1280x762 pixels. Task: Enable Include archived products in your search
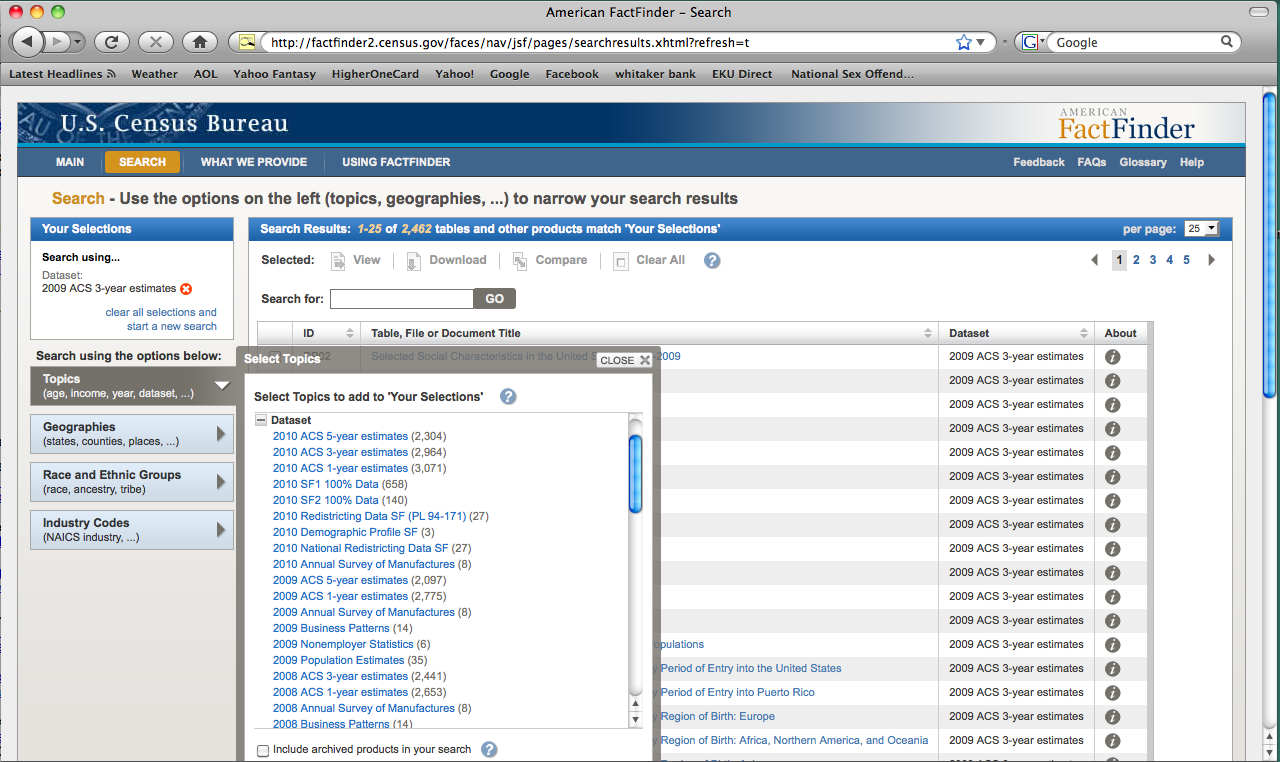tap(263, 750)
